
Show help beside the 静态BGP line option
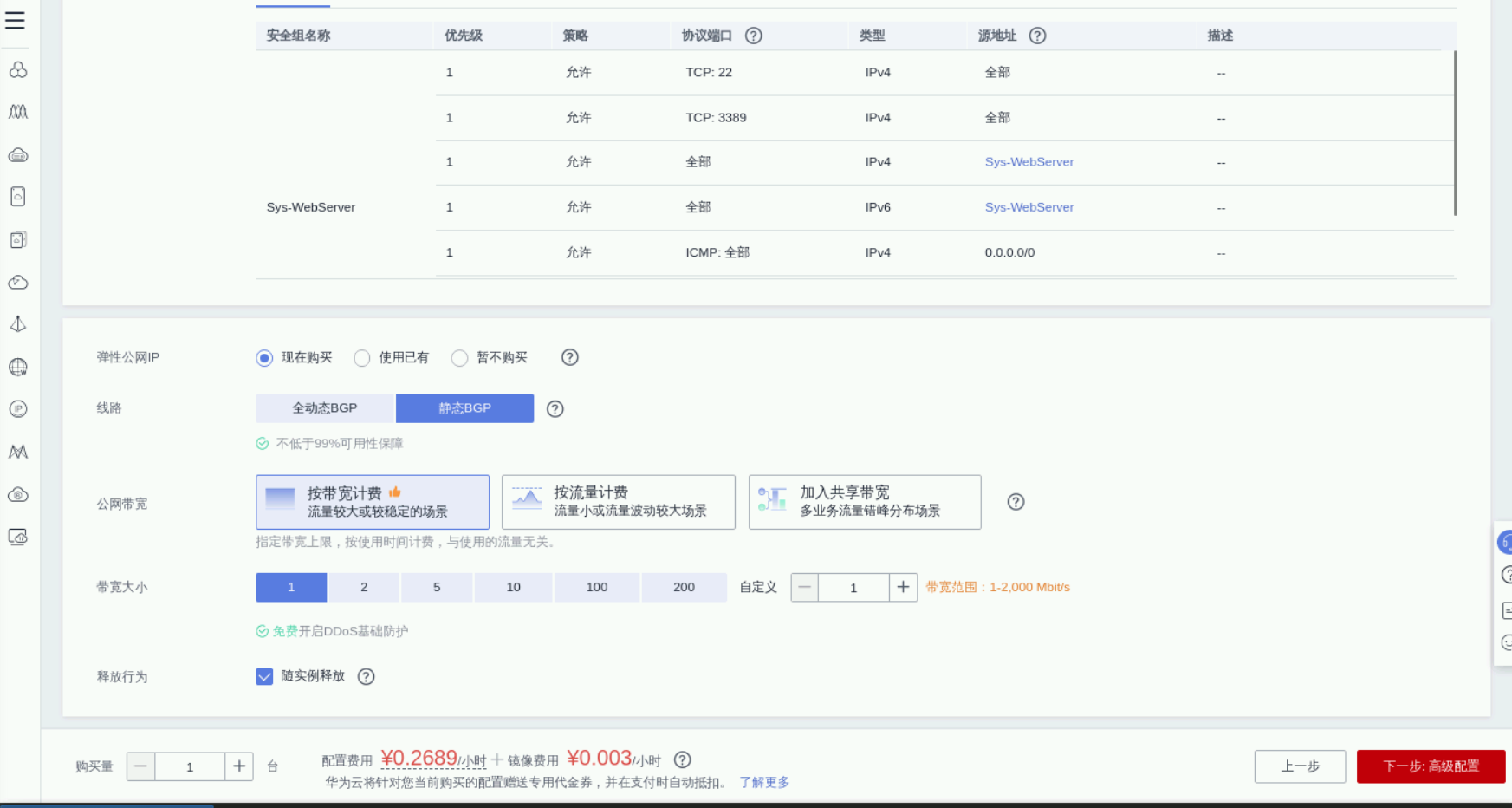point(555,409)
